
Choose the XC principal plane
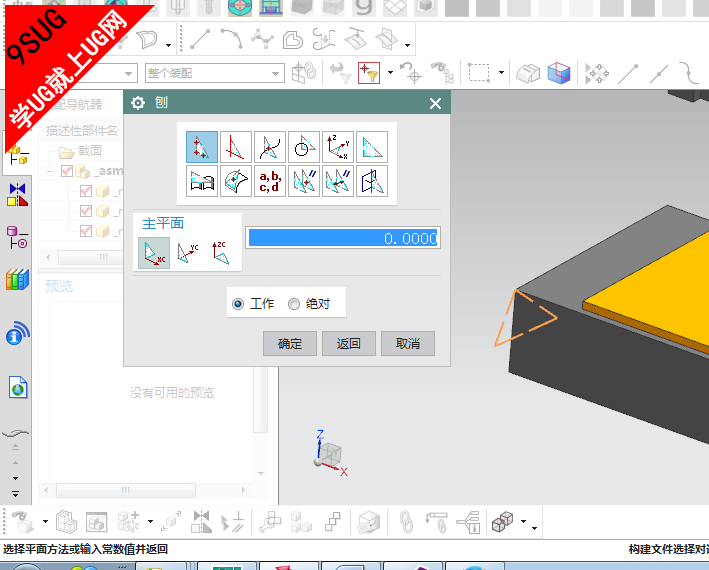pos(154,253)
